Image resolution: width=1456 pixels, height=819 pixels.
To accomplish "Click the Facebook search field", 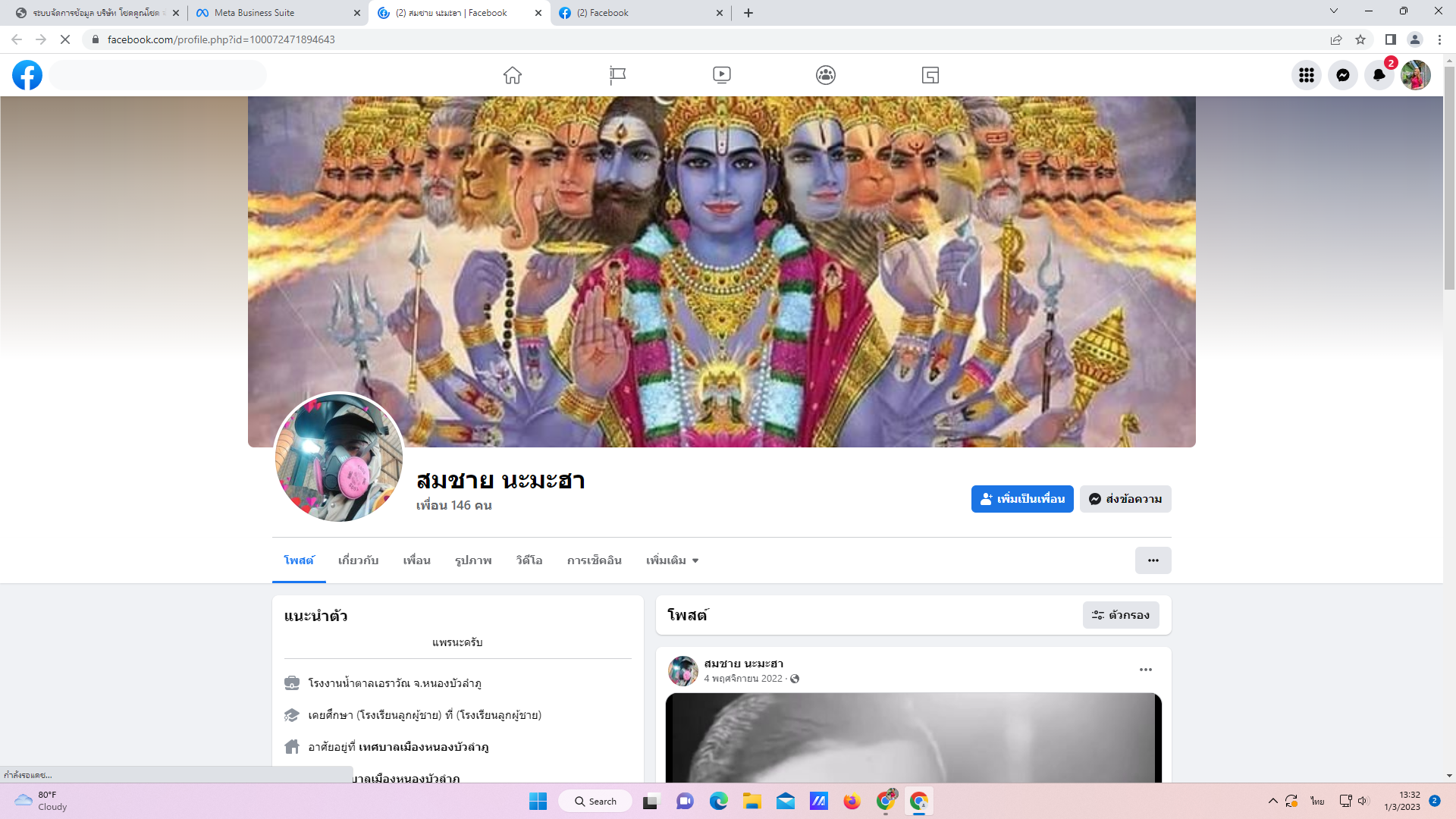I will coord(158,75).
